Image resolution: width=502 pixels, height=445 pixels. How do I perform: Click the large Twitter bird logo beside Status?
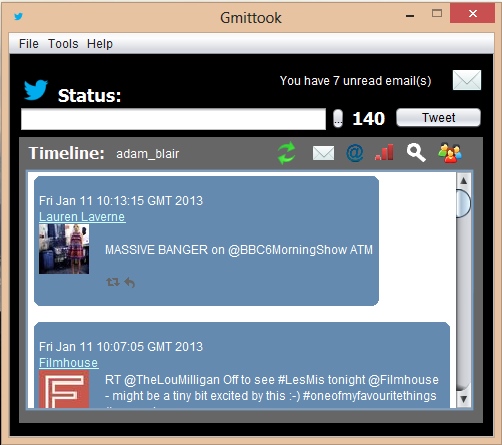(x=36, y=89)
